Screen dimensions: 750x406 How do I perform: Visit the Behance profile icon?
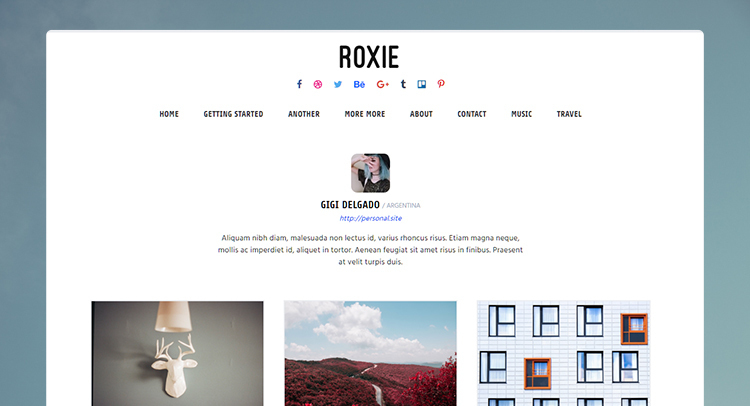point(359,84)
